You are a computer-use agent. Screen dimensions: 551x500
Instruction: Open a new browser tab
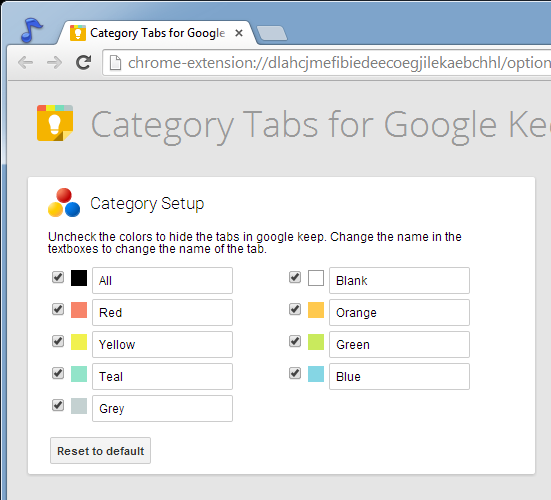click(272, 33)
